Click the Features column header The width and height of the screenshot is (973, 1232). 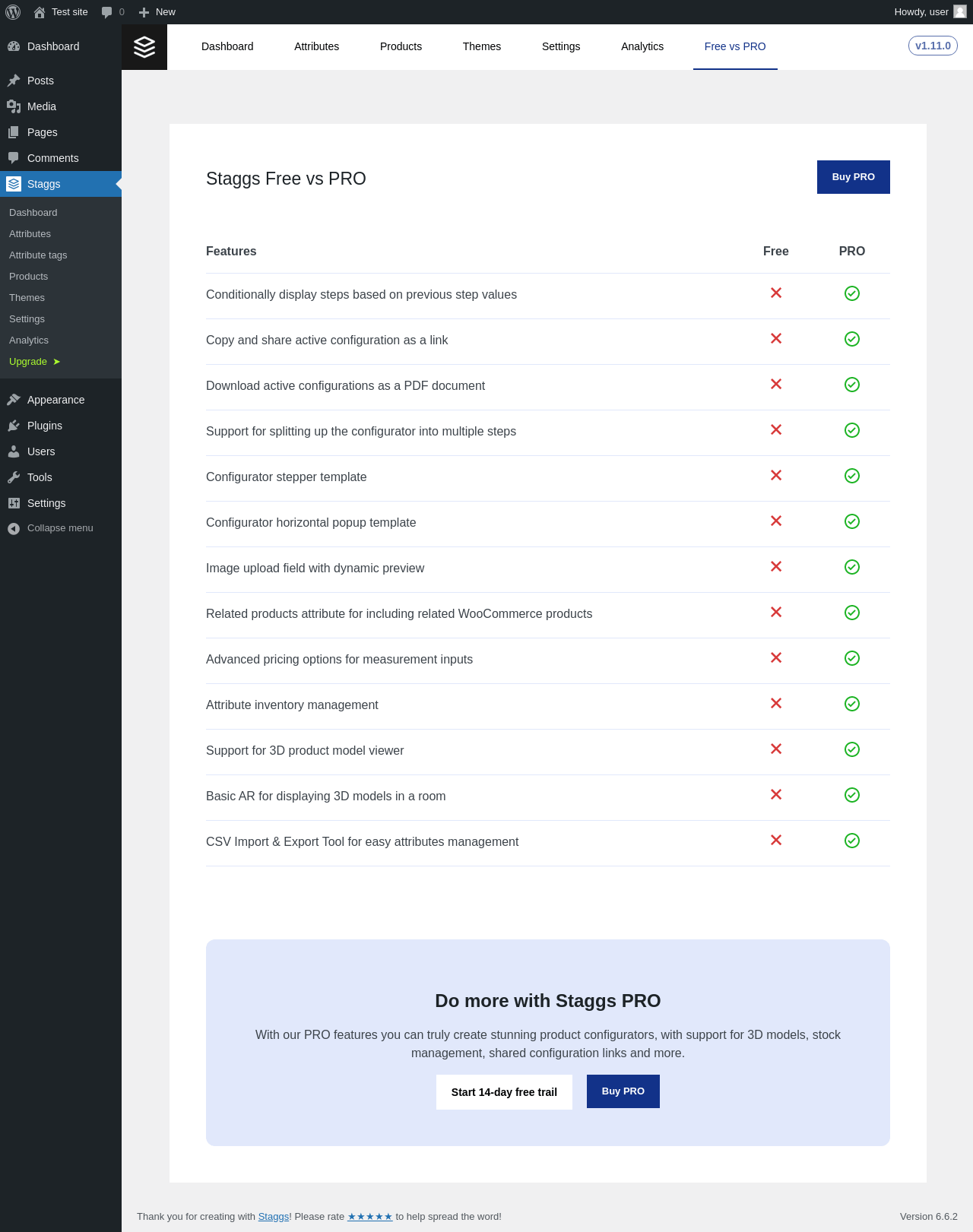click(231, 252)
